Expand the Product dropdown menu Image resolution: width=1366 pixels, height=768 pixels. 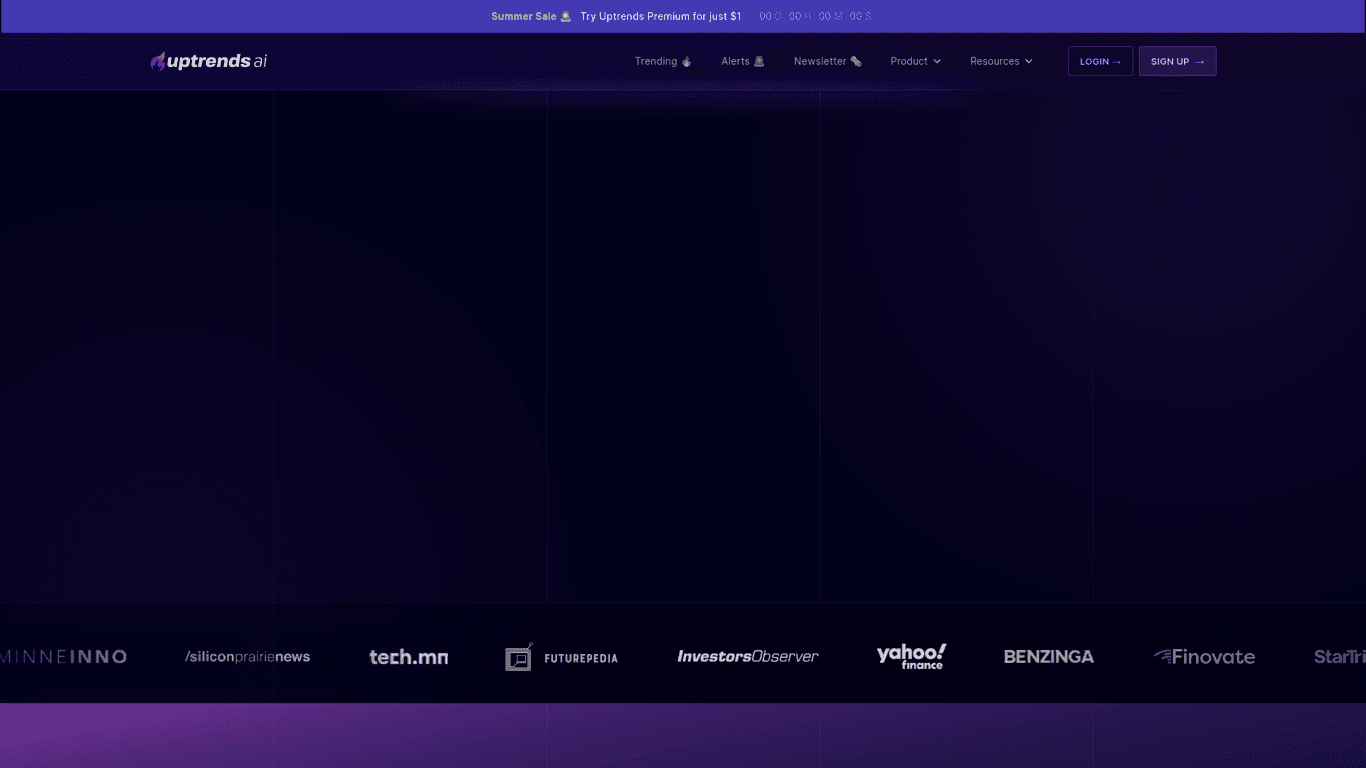pyautogui.click(x=915, y=62)
